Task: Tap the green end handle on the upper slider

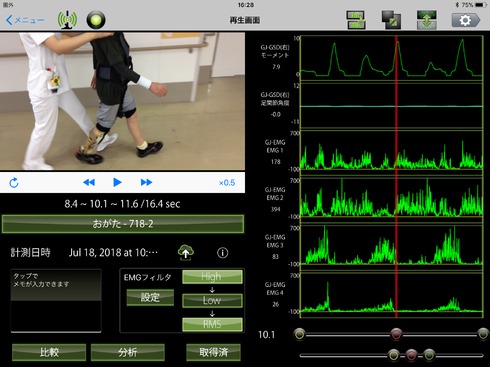Action: point(483,334)
